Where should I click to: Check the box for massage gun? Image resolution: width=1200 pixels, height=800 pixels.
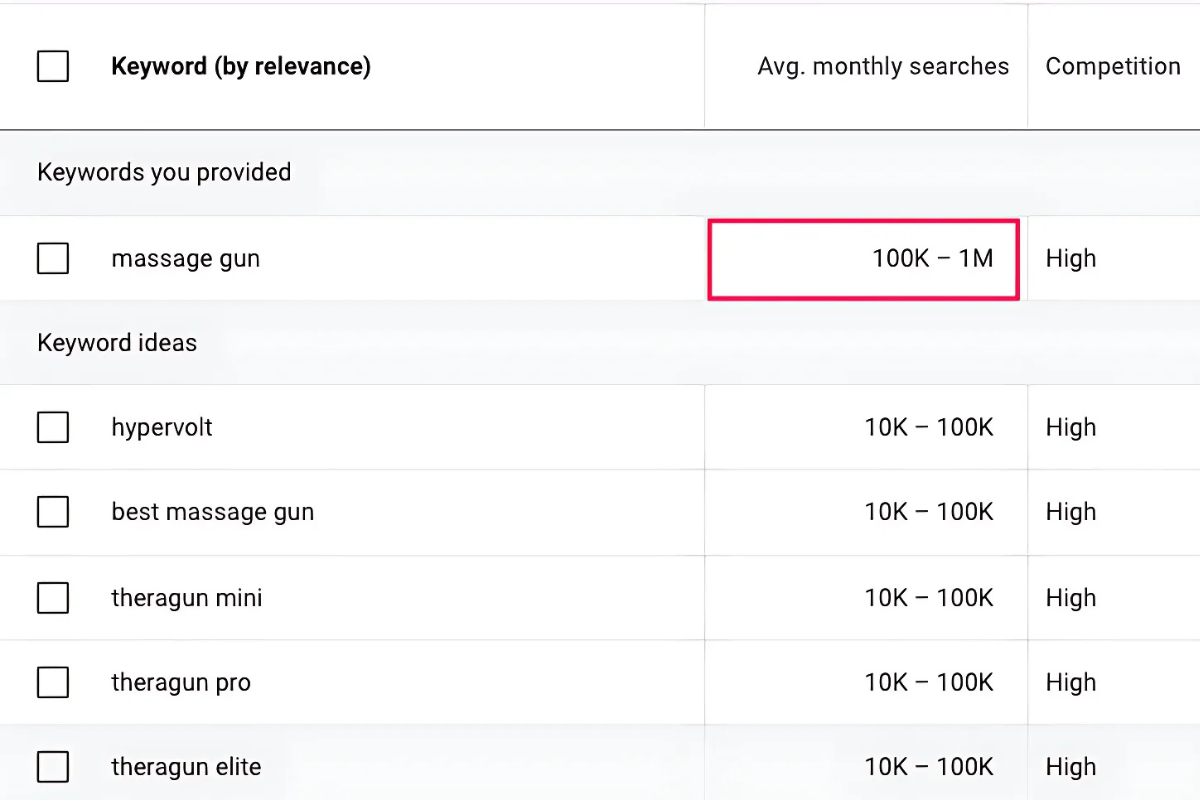point(53,259)
